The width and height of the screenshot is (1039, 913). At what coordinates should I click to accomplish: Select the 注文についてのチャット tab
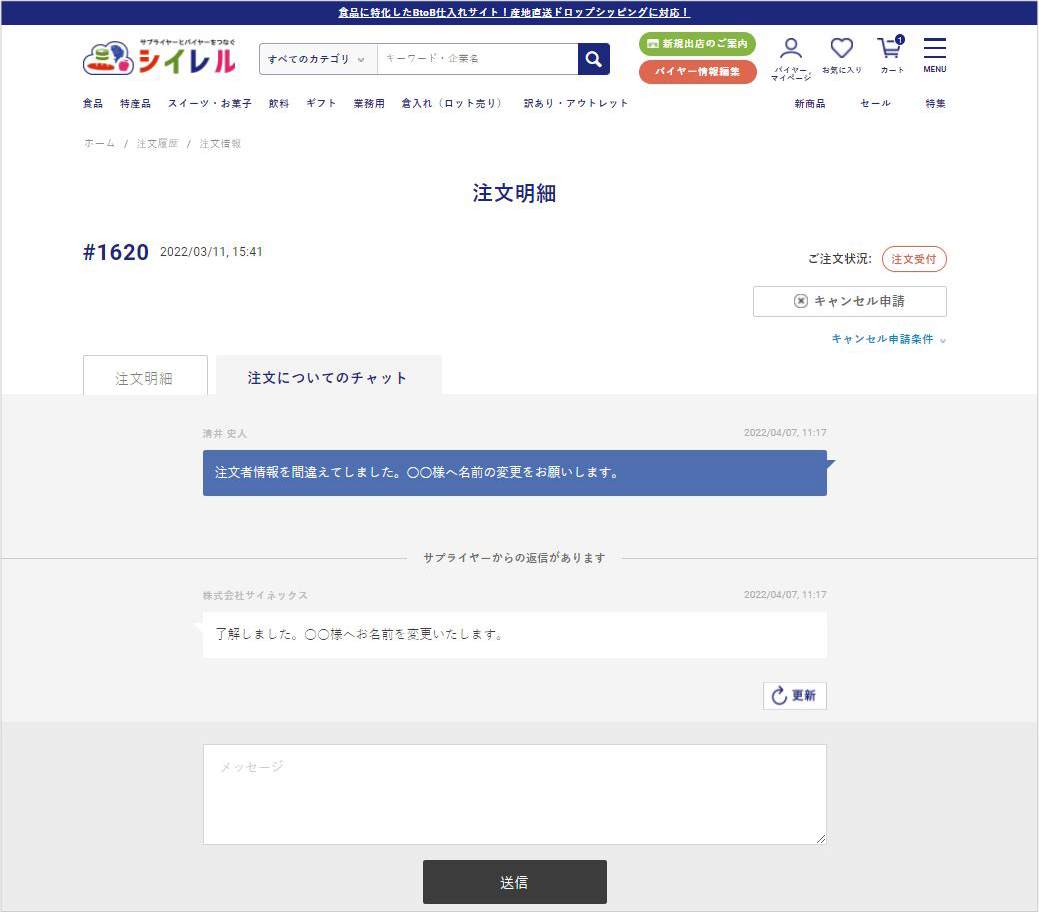[x=328, y=378]
